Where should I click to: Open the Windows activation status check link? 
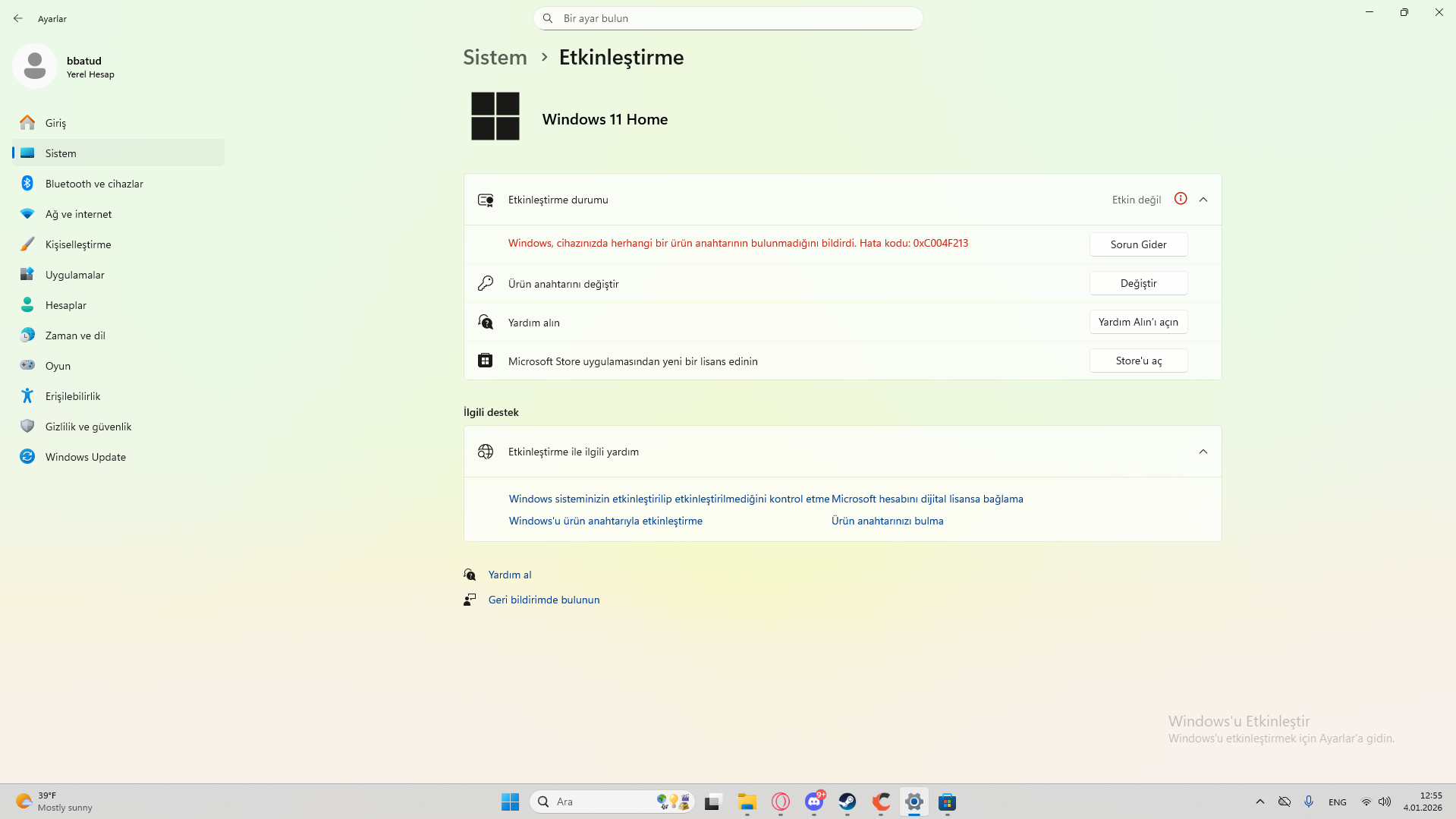(x=669, y=499)
